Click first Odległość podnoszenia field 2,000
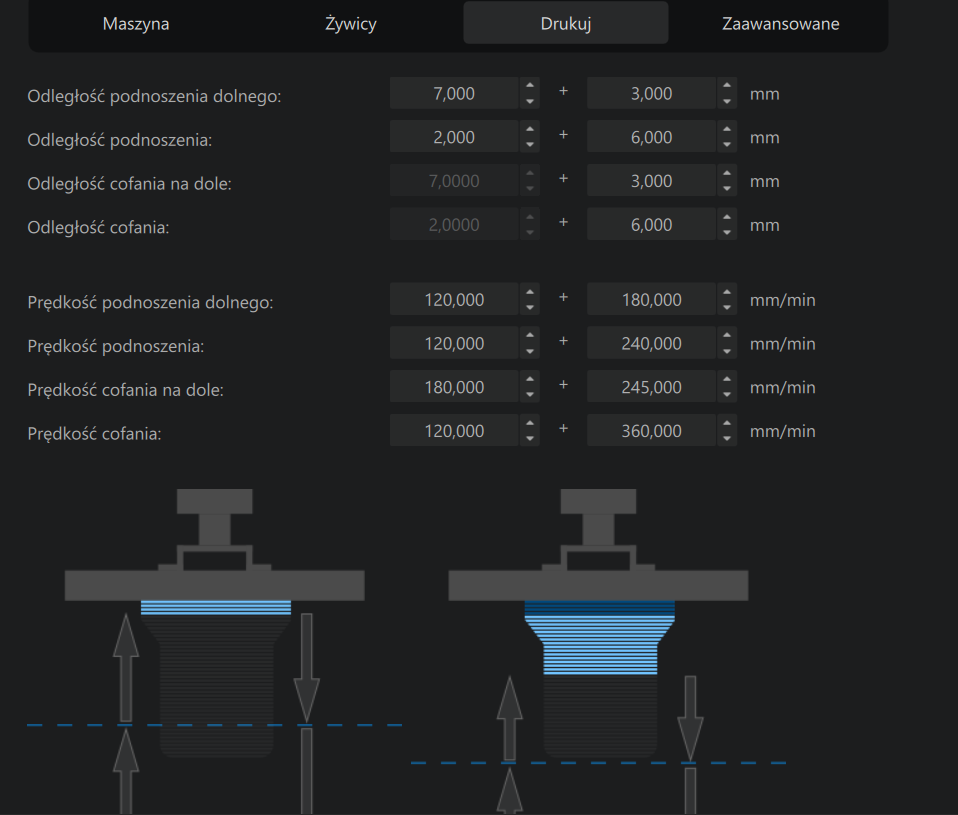Viewport: 958px width, 815px height. click(x=454, y=137)
